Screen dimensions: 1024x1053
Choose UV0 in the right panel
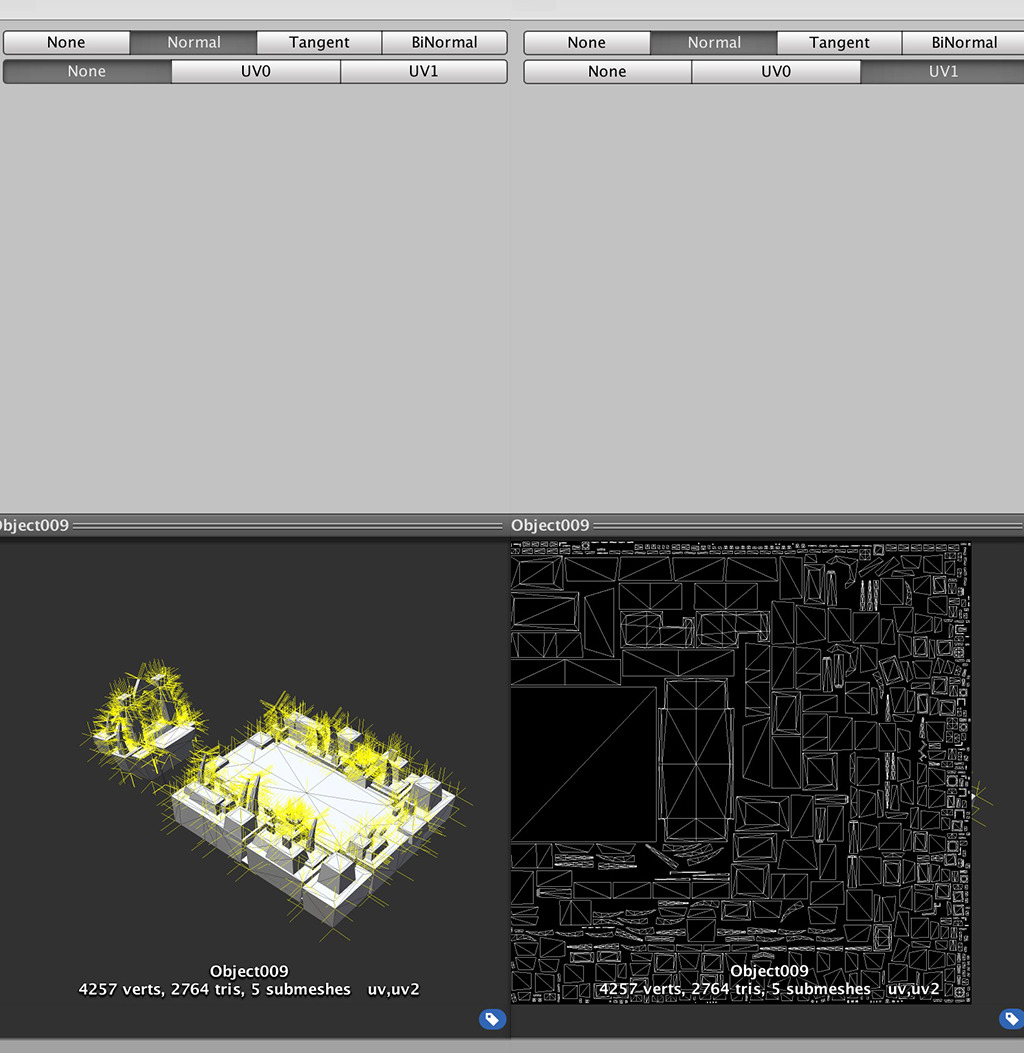point(776,72)
